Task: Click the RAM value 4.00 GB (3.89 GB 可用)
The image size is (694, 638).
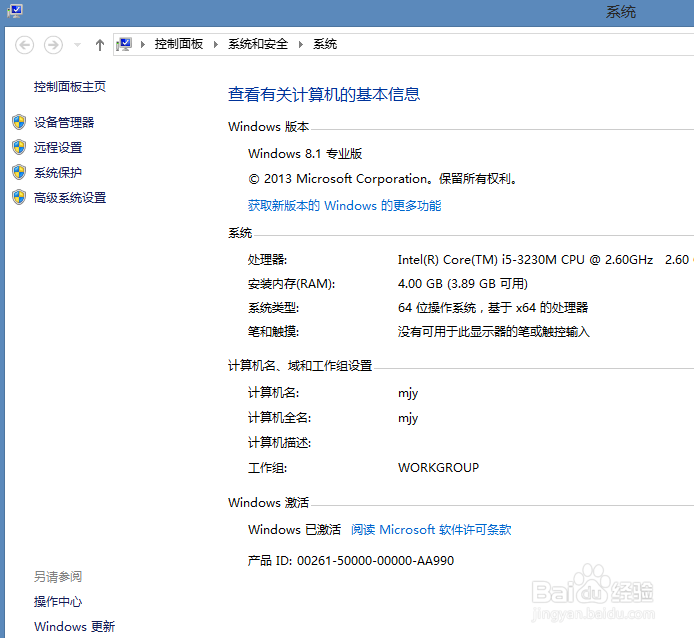Action: pyautogui.click(x=463, y=283)
